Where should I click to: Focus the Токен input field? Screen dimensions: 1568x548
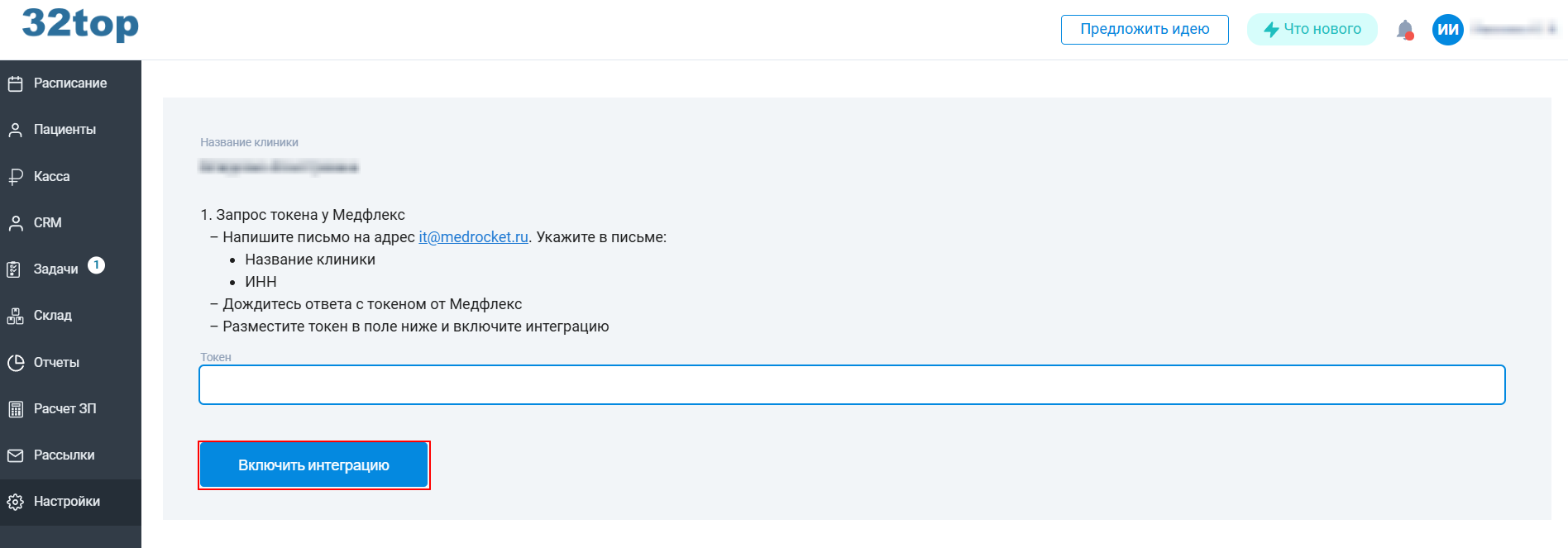click(x=852, y=385)
